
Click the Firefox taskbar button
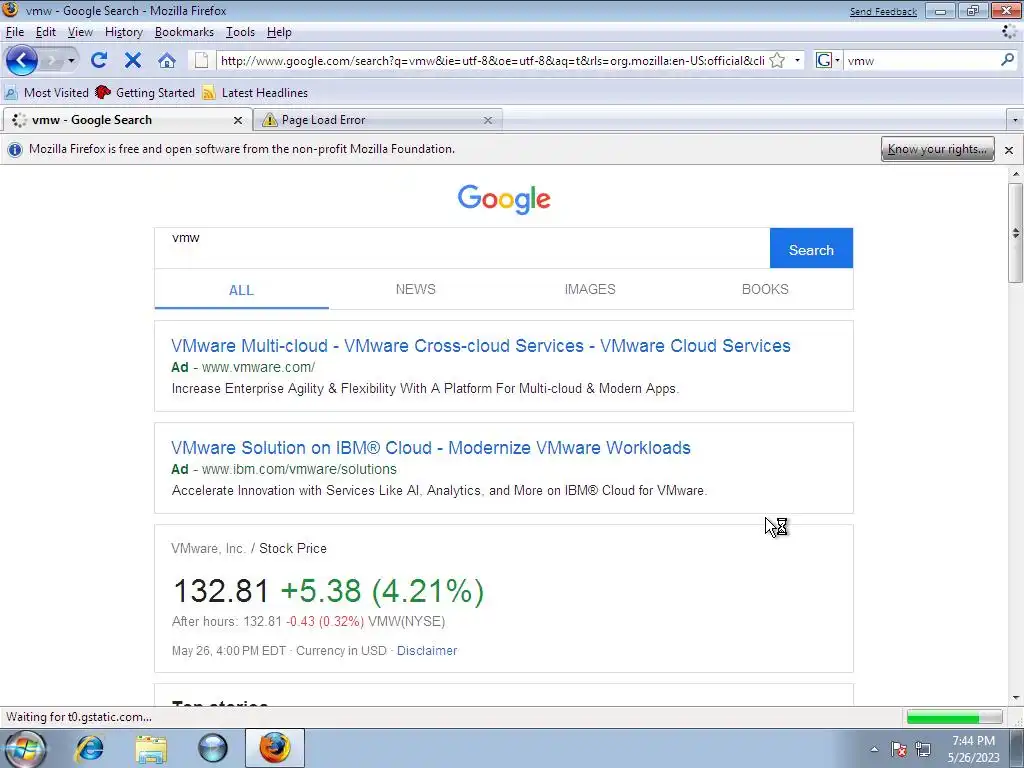tap(275, 748)
